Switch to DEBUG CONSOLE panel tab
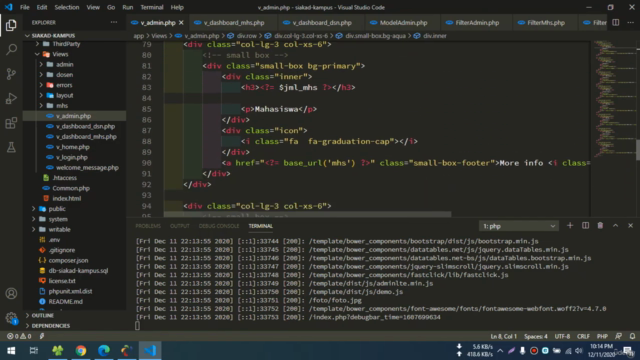This screenshot has height=360, width=640. coord(219,226)
